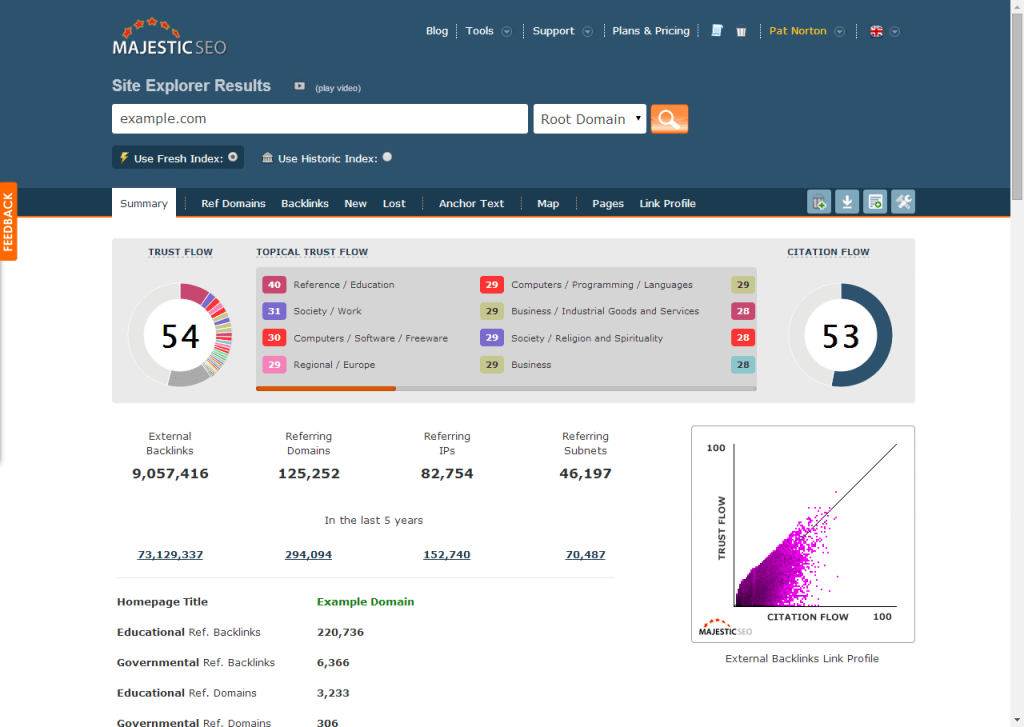Switch to the Link Profile tab

click(x=667, y=203)
